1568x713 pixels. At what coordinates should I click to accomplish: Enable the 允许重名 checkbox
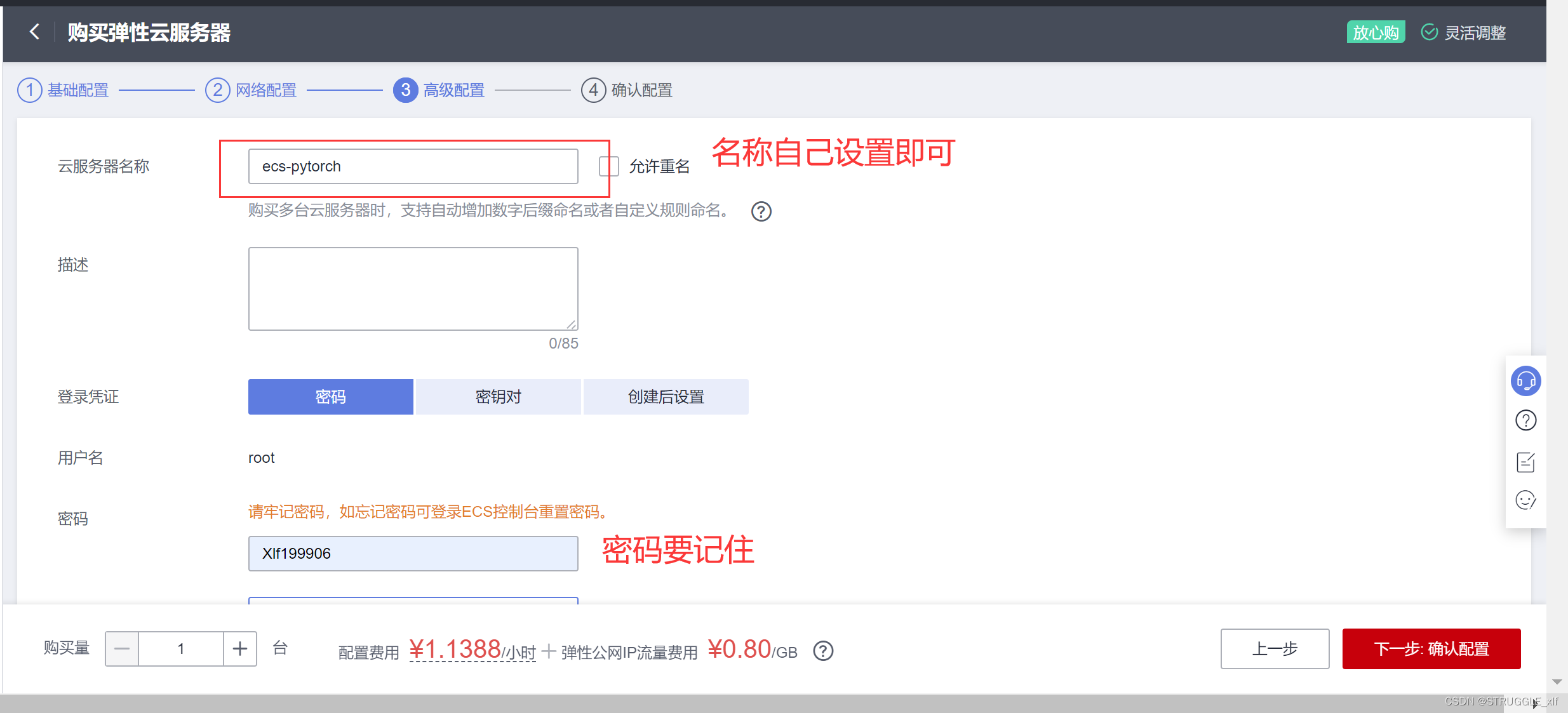pyautogui.click(x=608, y=166)
